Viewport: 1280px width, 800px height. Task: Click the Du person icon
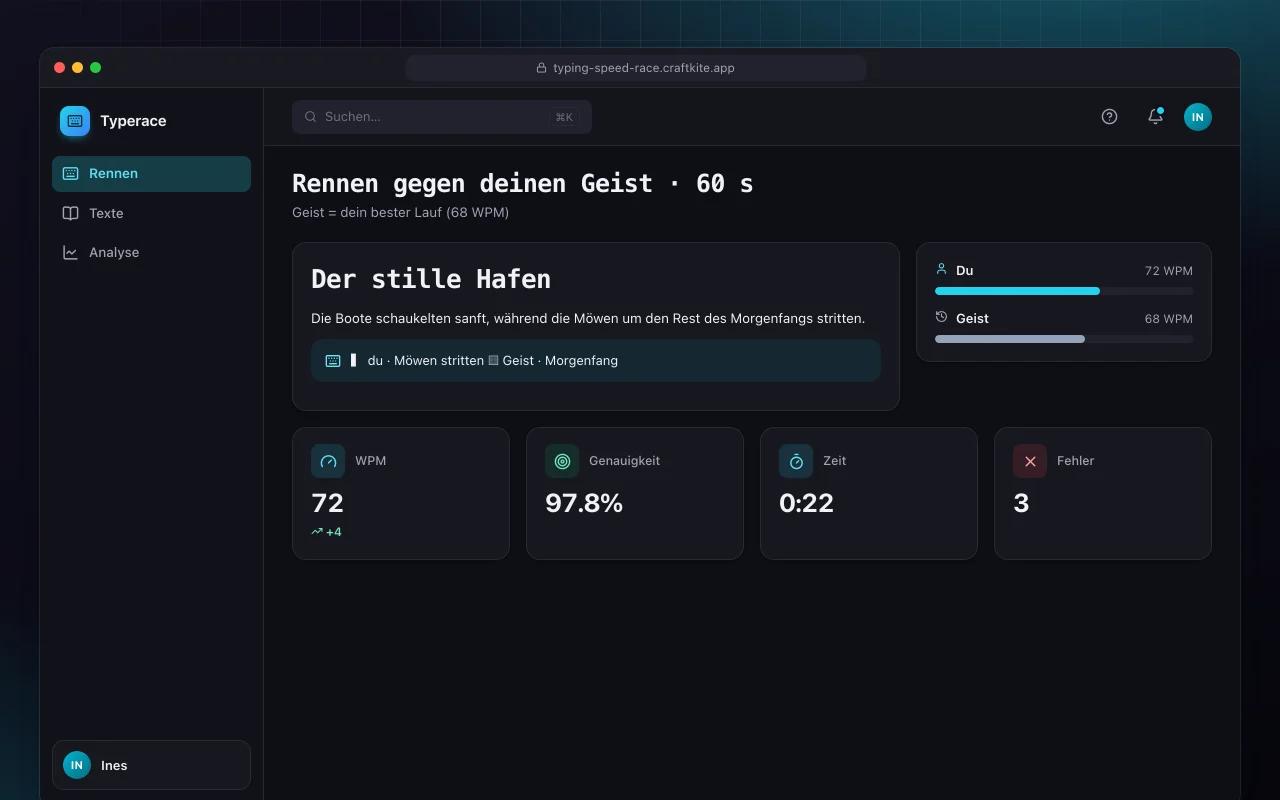941,269
